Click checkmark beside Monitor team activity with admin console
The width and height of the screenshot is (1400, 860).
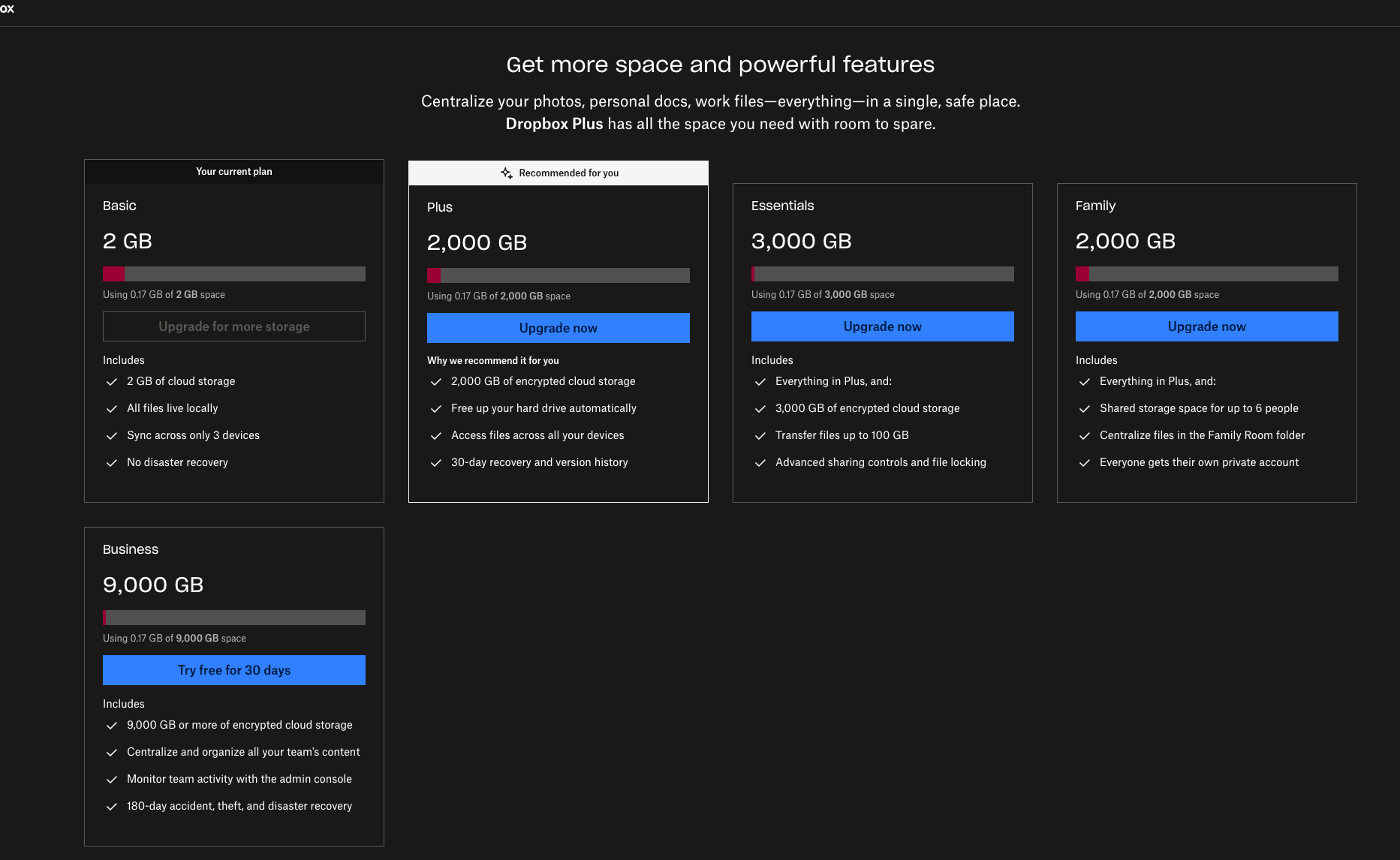[x=112, y=780]
